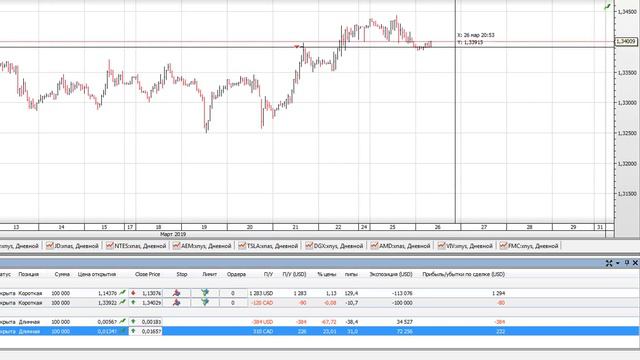Click the 'Короткая' position cell in the 1,14376 row

point(30,293)
